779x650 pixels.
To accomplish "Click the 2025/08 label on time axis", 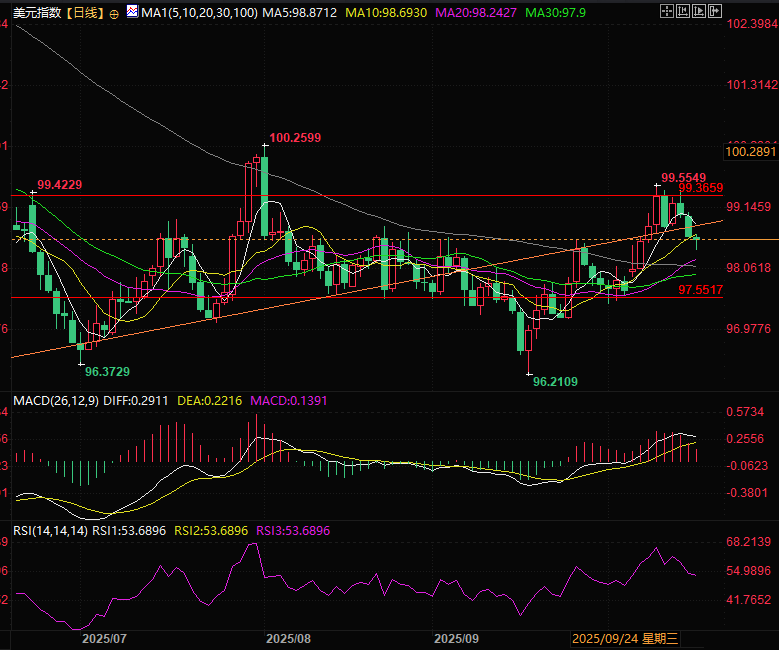I will coord(290,637).
